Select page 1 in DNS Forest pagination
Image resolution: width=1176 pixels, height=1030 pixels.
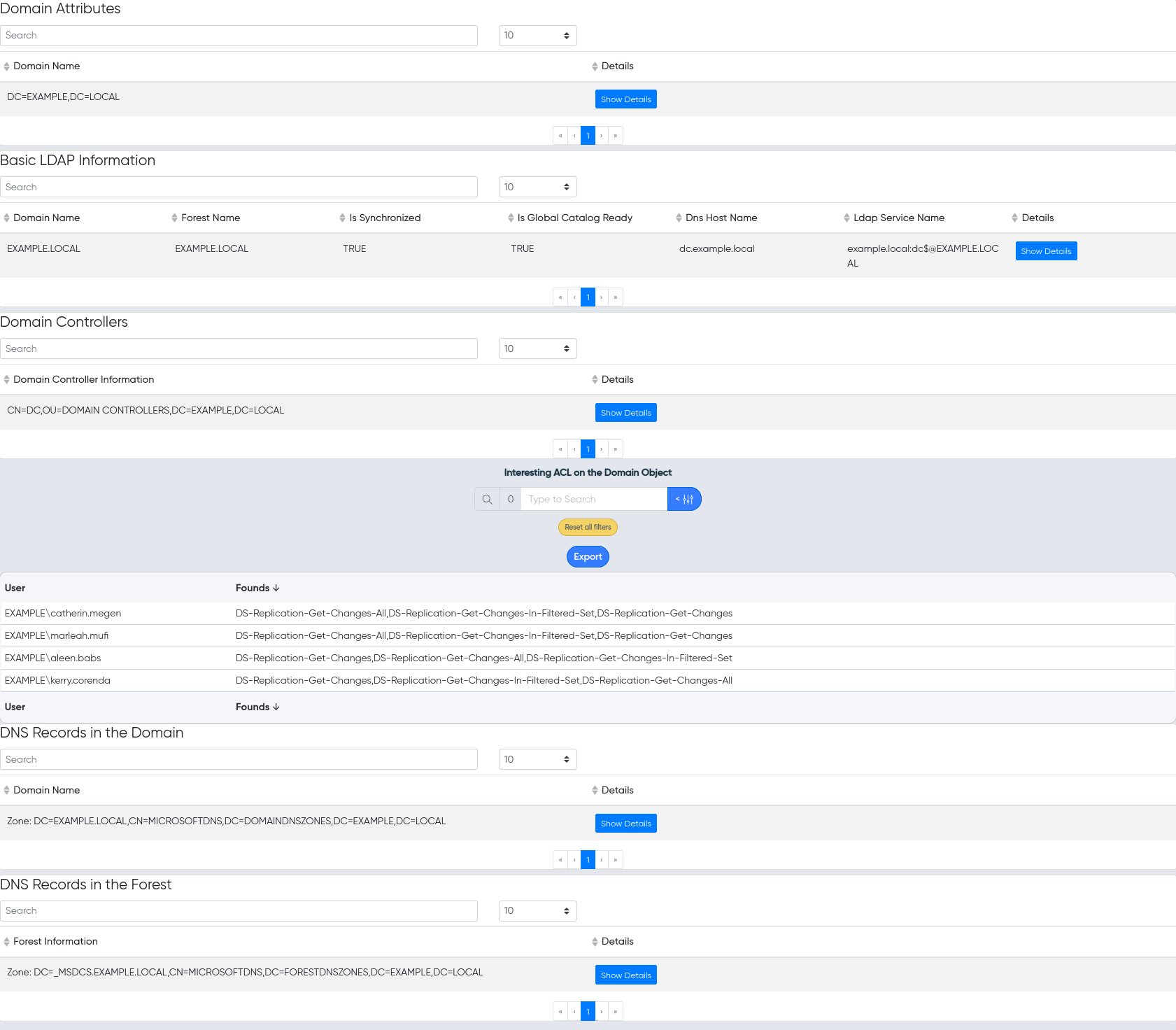[588, 1012]
